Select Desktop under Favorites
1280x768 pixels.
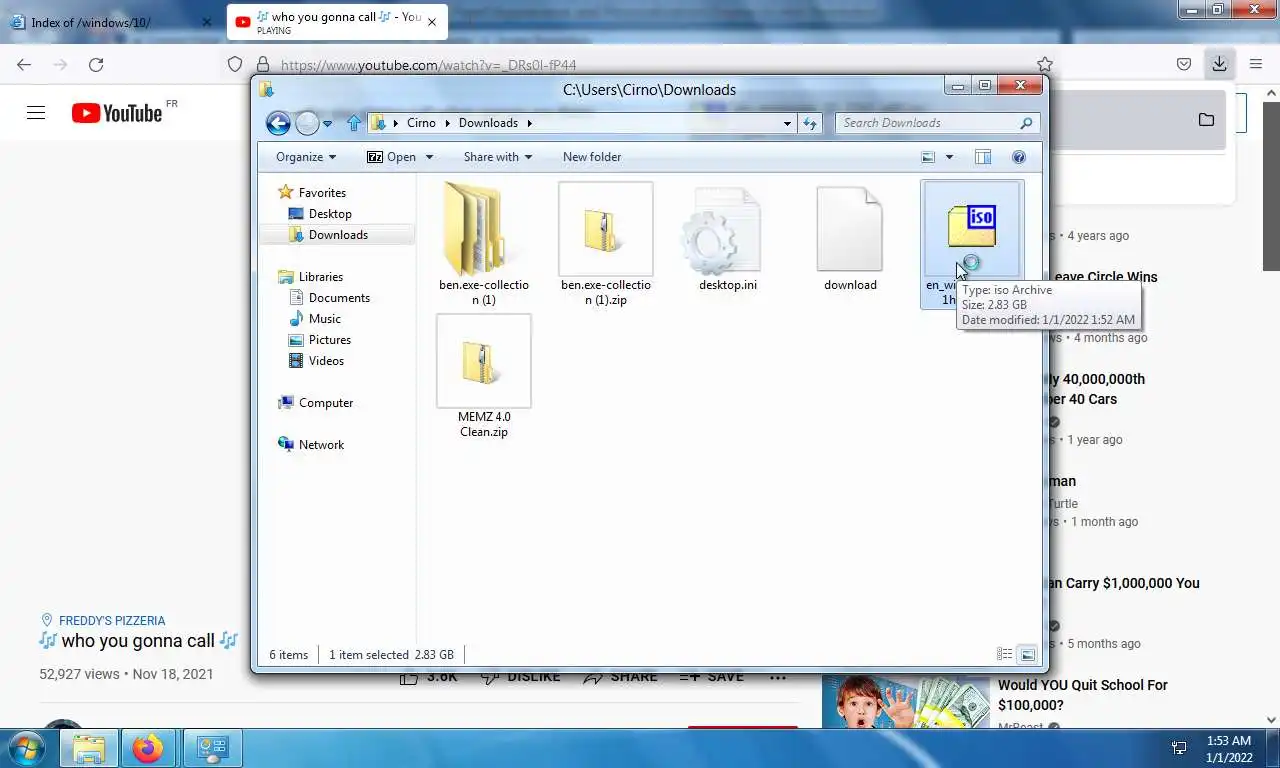point(330,214)
